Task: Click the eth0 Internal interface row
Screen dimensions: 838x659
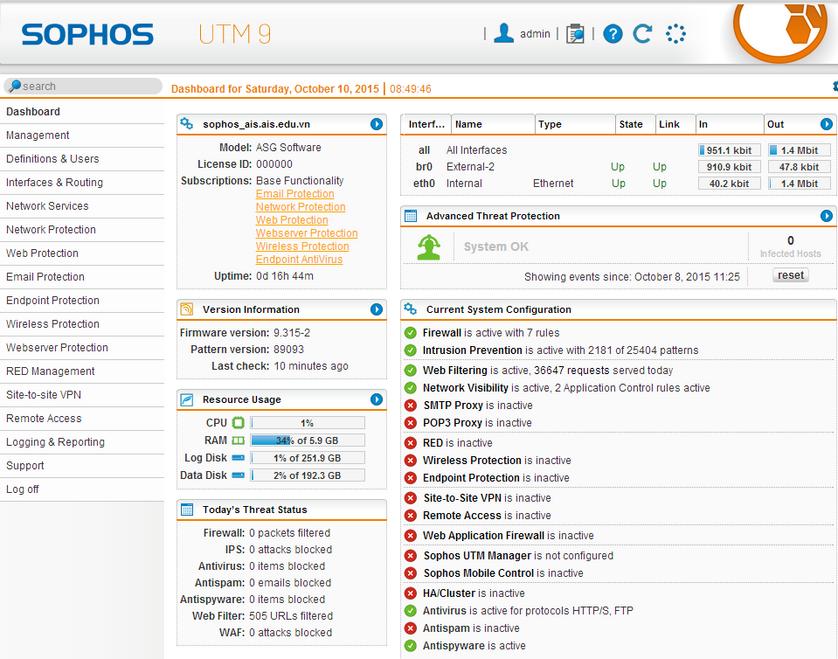Action: tap(619, 183)
